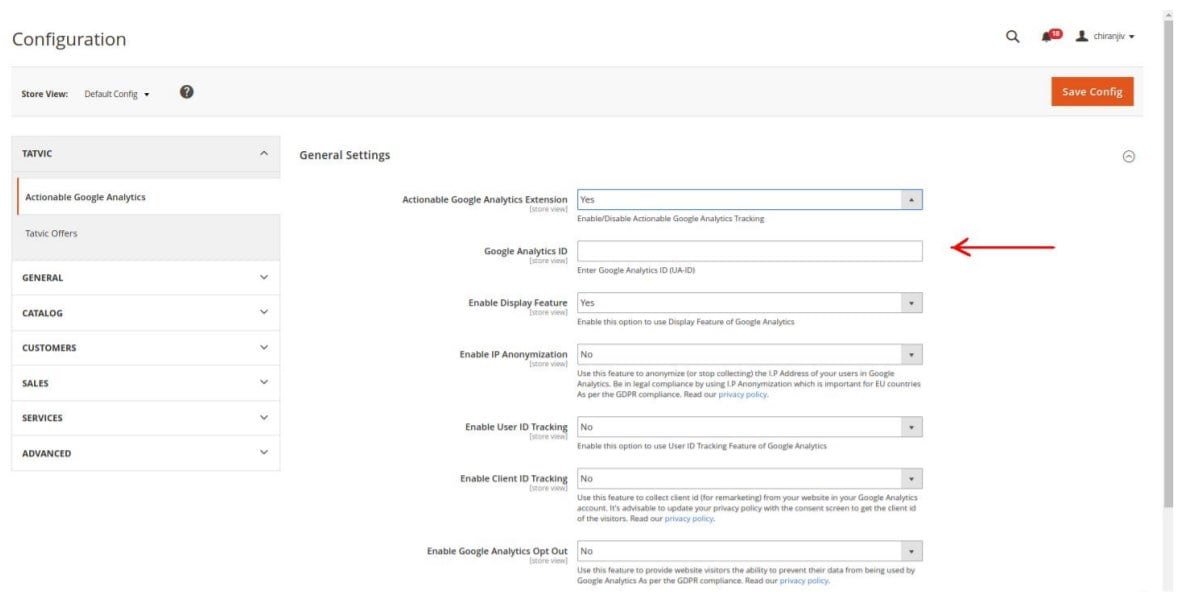Expand the CUSTOMERS sidebar section
The width and height of the screenshot is (1185, 604).
[x=146, y=348]
